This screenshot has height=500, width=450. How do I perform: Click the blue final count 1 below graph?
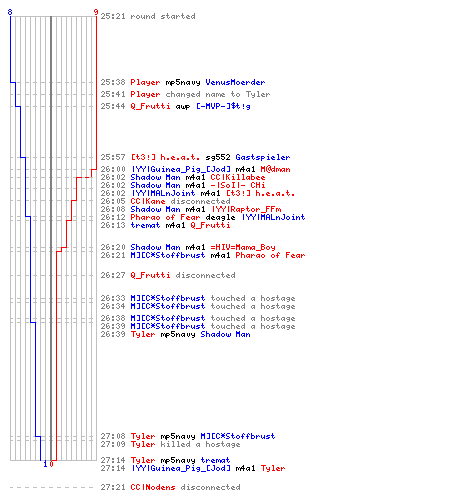[45, 464]
